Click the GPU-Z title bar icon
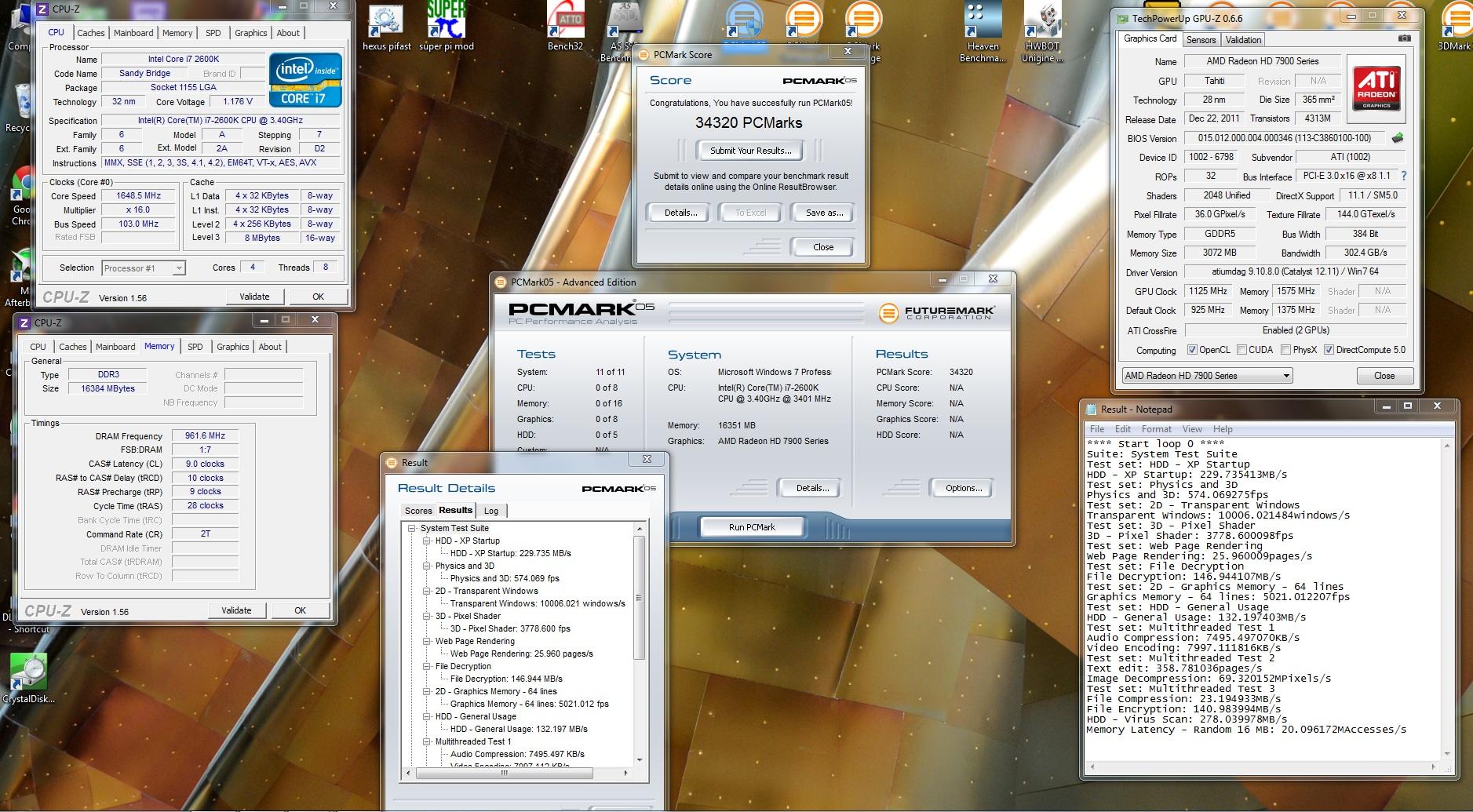Screen dimensions: 1473x812 [1123, 18]
